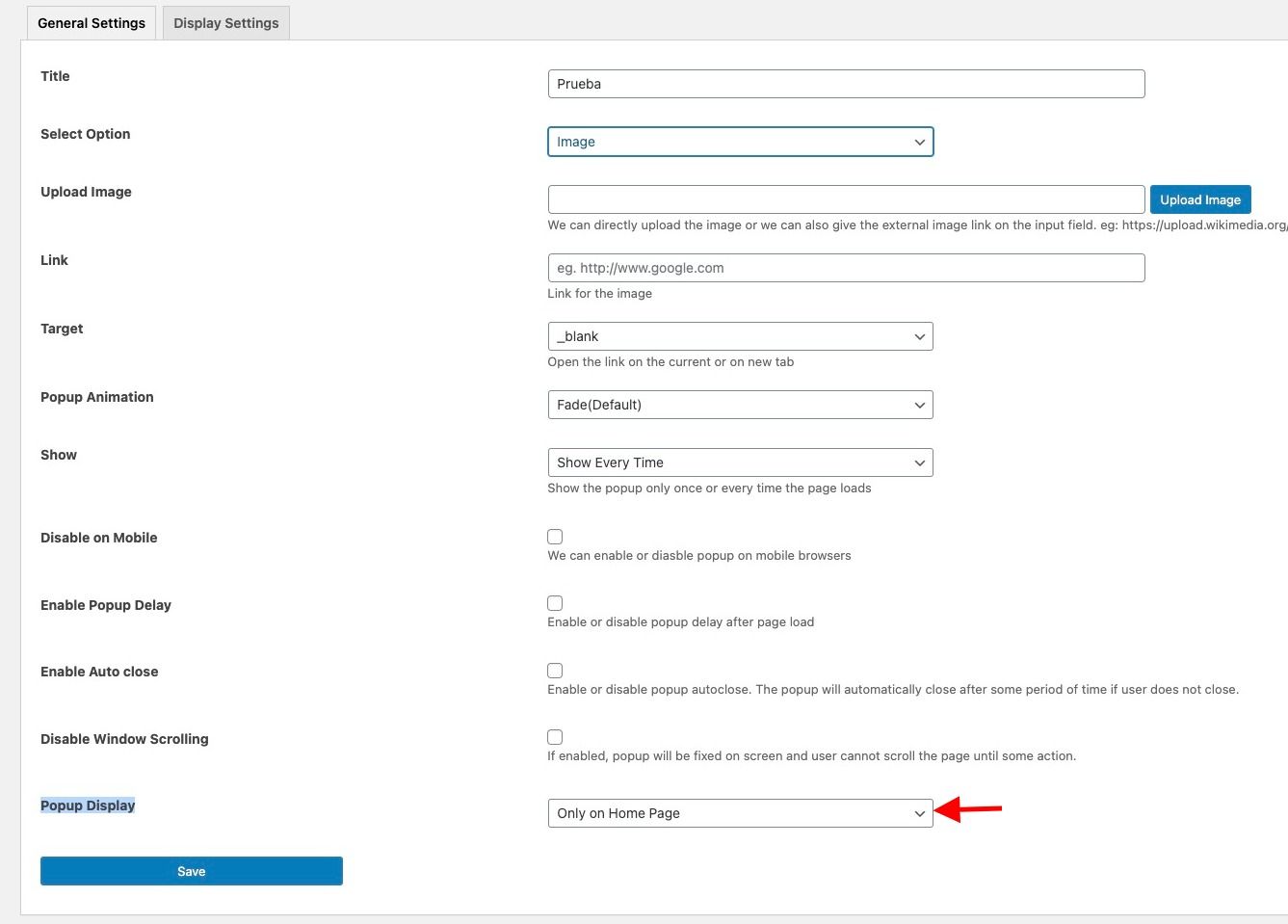Open the Display Settings tab

pos(225,23)
